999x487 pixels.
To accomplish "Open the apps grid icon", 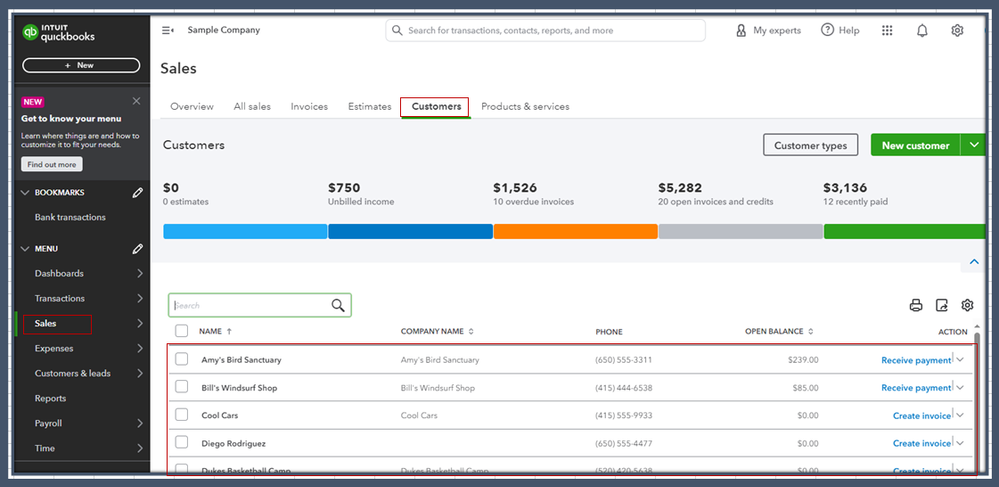I will click(x=887, y=31).
